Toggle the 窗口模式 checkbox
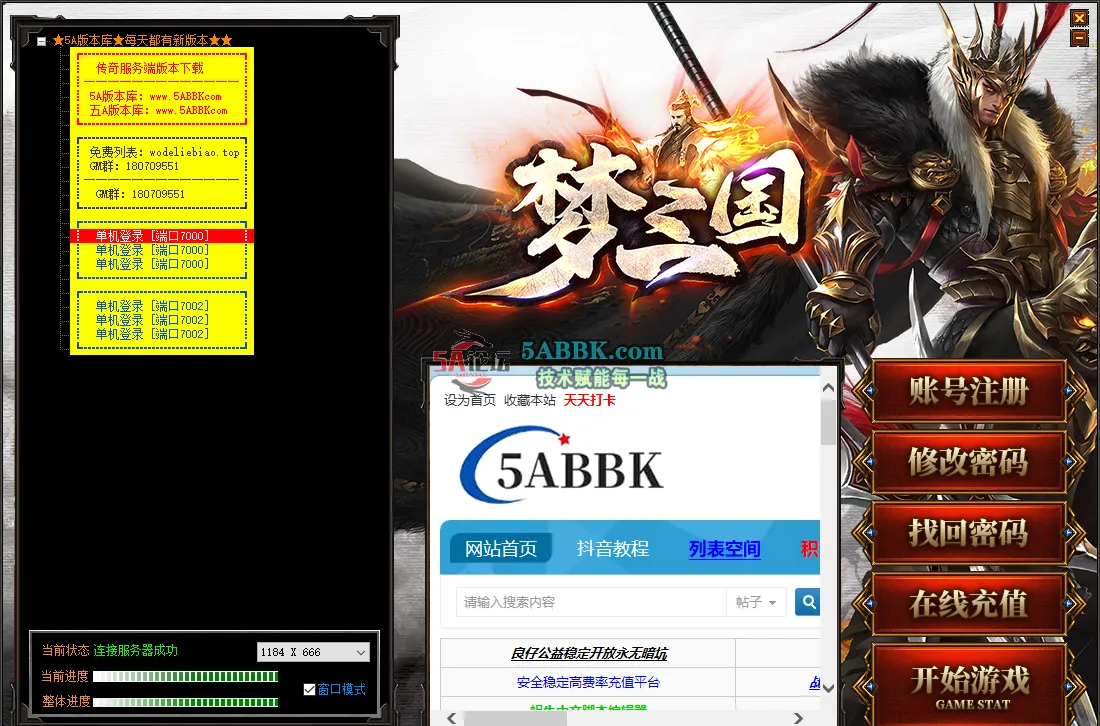1100x726 pixels. 309,690
